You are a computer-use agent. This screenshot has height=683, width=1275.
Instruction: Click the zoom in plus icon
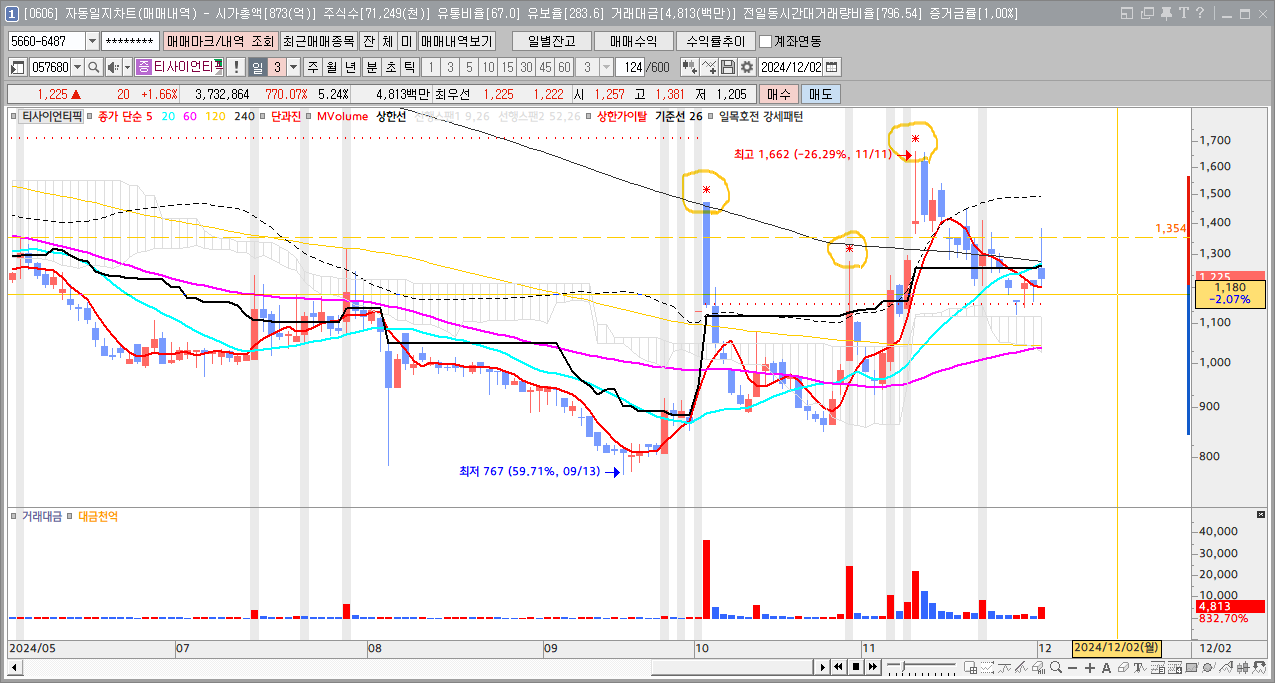click(1089, 668)
